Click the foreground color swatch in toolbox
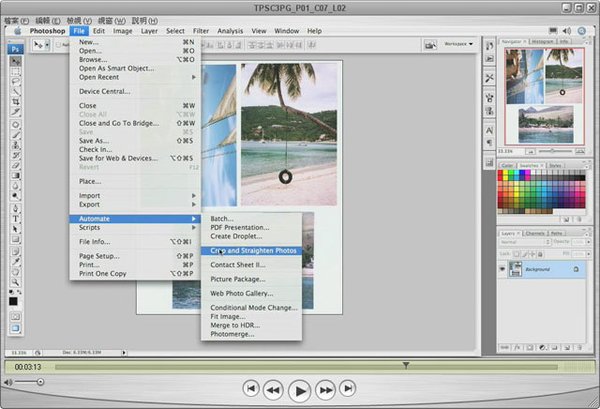Image resolution: width=600 pixels, height=409 pixels. pyautogui.click(x=14, y=299)
